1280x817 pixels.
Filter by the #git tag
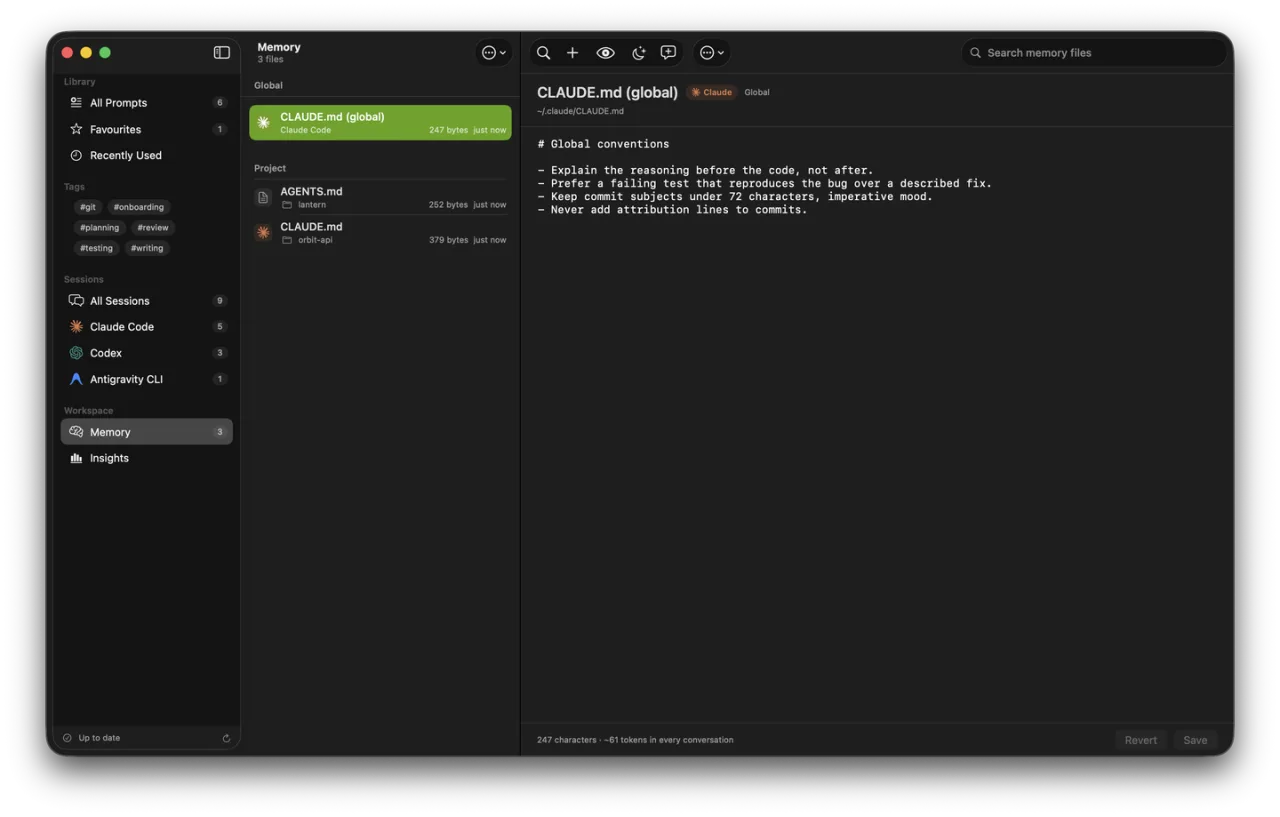88,207
